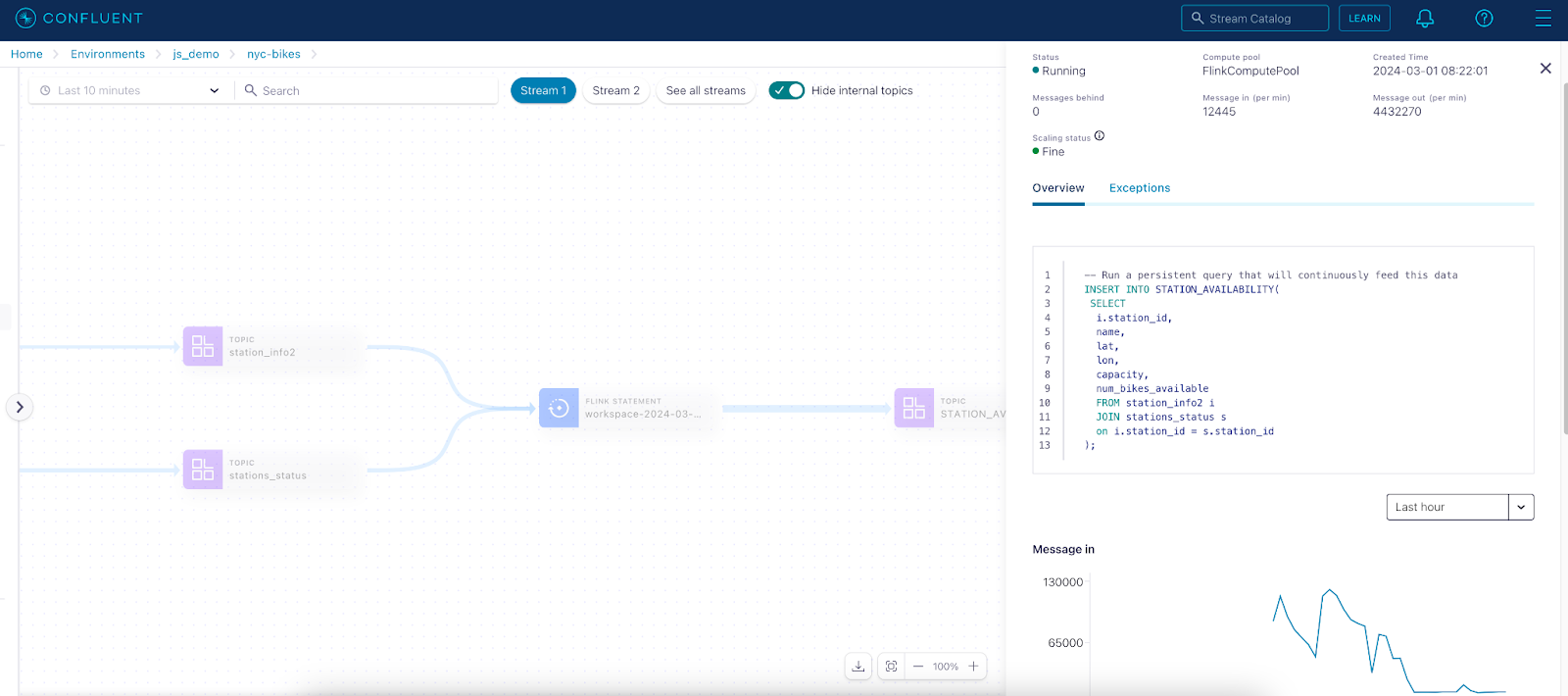Click the stations_status topic label

click(x=268, y=476)
